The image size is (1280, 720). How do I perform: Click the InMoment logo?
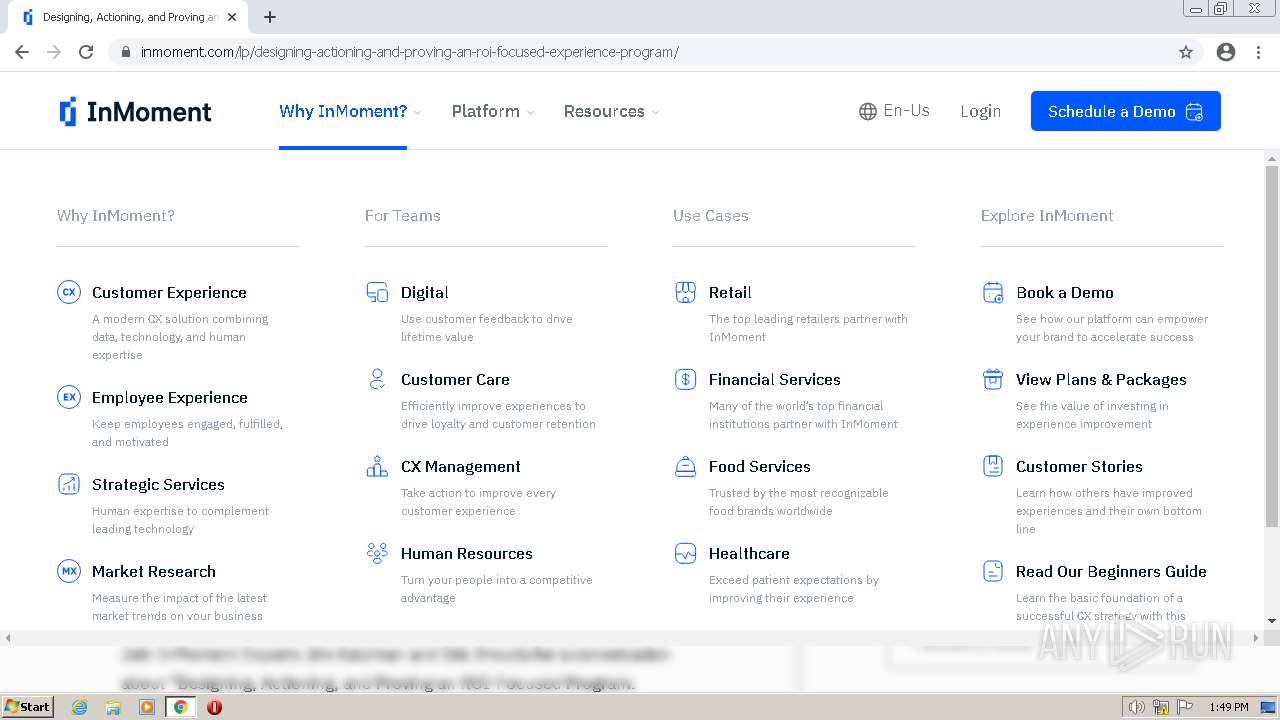coord(135,111)
